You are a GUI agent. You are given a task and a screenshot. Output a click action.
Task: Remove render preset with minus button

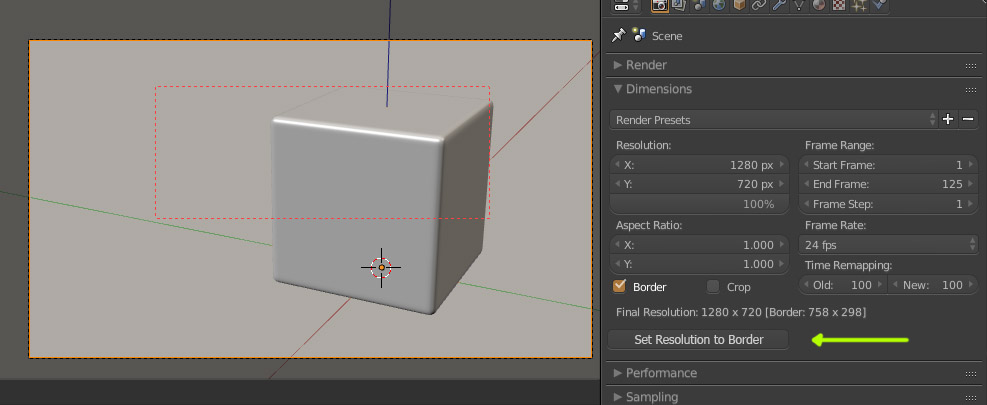click(x=968, y=119)
